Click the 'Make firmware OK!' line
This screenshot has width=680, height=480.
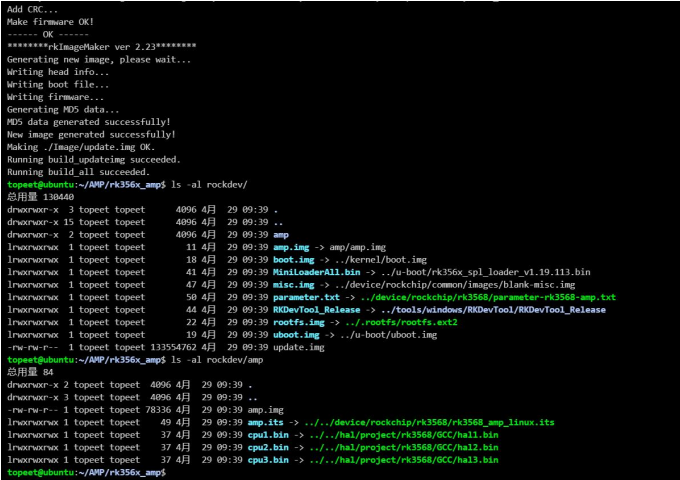[50, 22]
